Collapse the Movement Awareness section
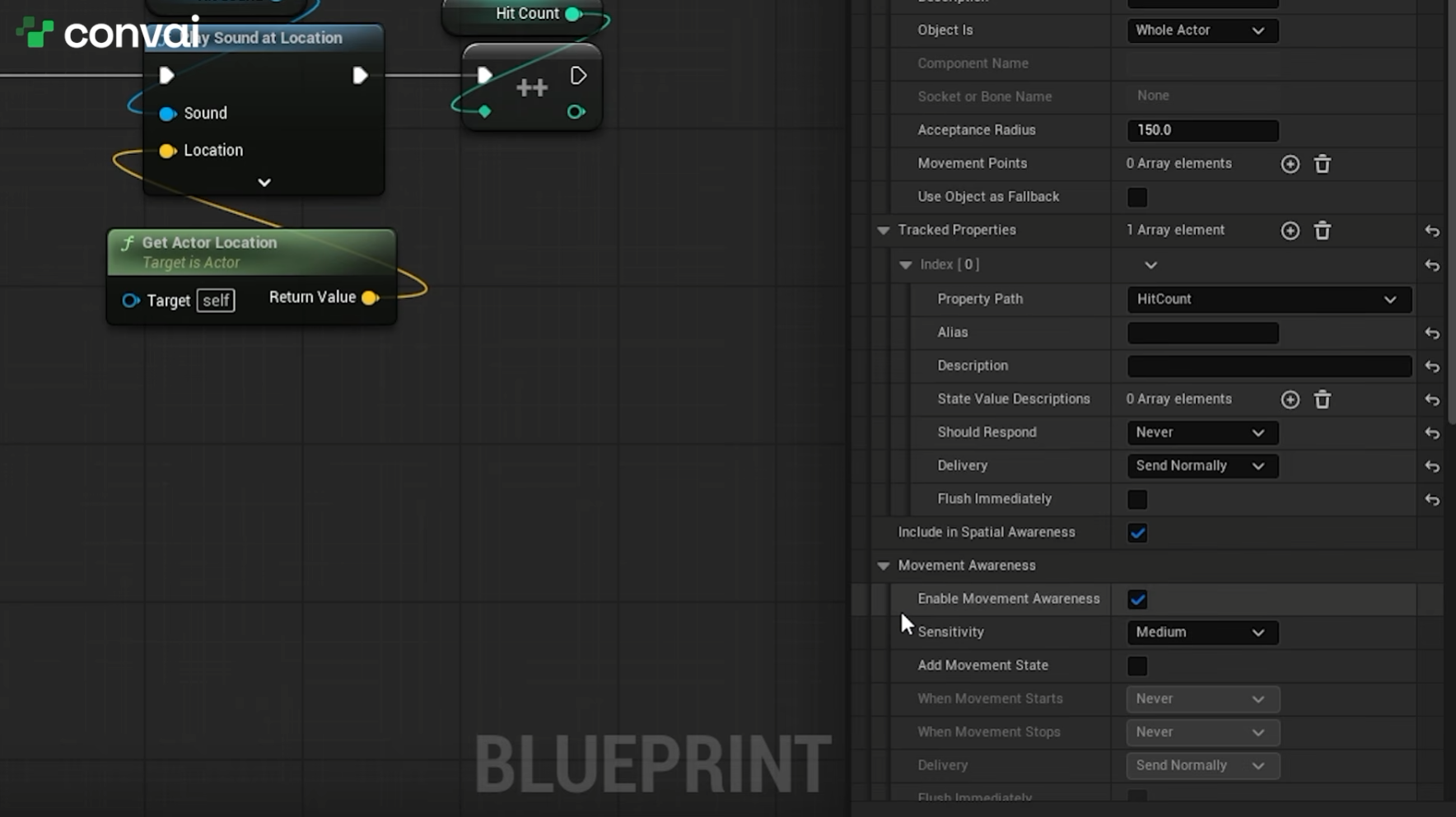Screen dimensions: 1456x817 tap(883, 566)
